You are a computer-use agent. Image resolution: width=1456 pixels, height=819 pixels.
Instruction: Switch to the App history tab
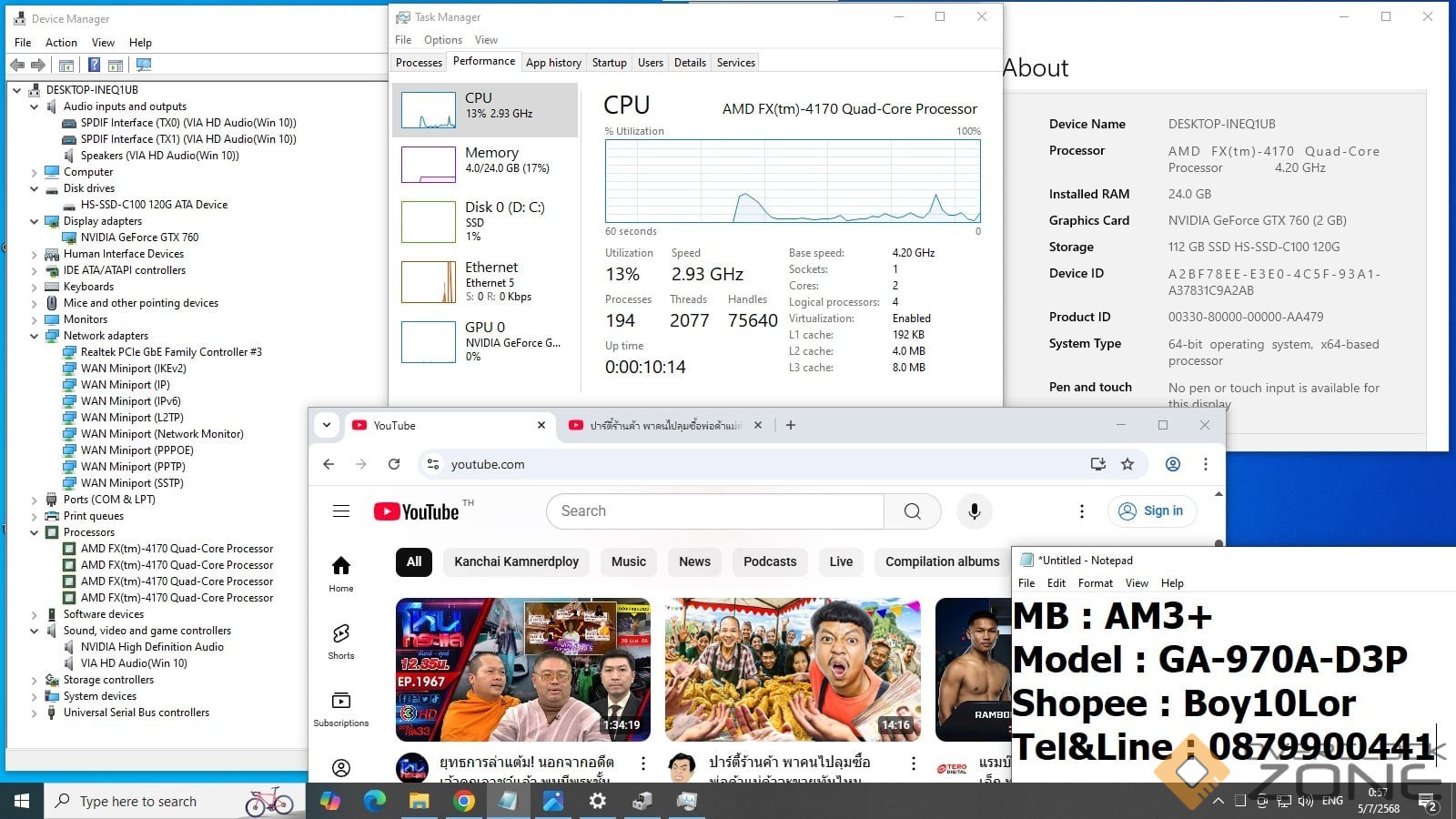click(553, 63)
